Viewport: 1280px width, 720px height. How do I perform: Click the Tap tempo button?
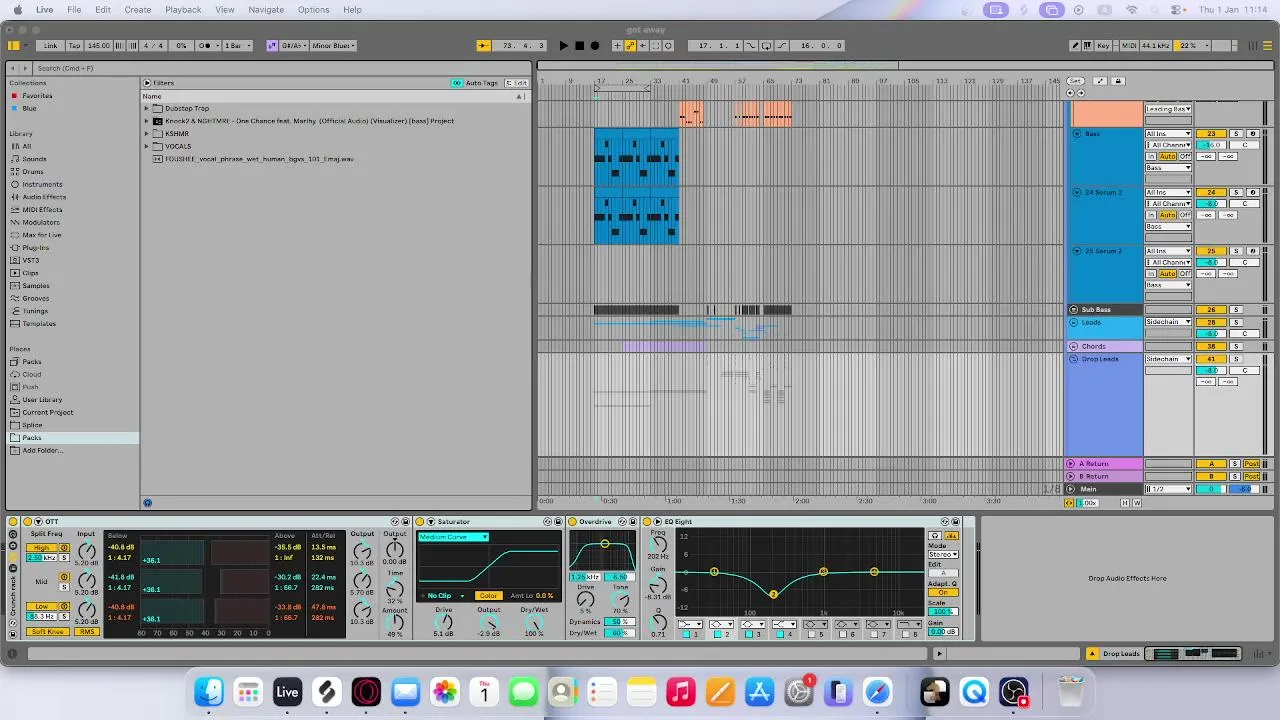tap(73, 45)
